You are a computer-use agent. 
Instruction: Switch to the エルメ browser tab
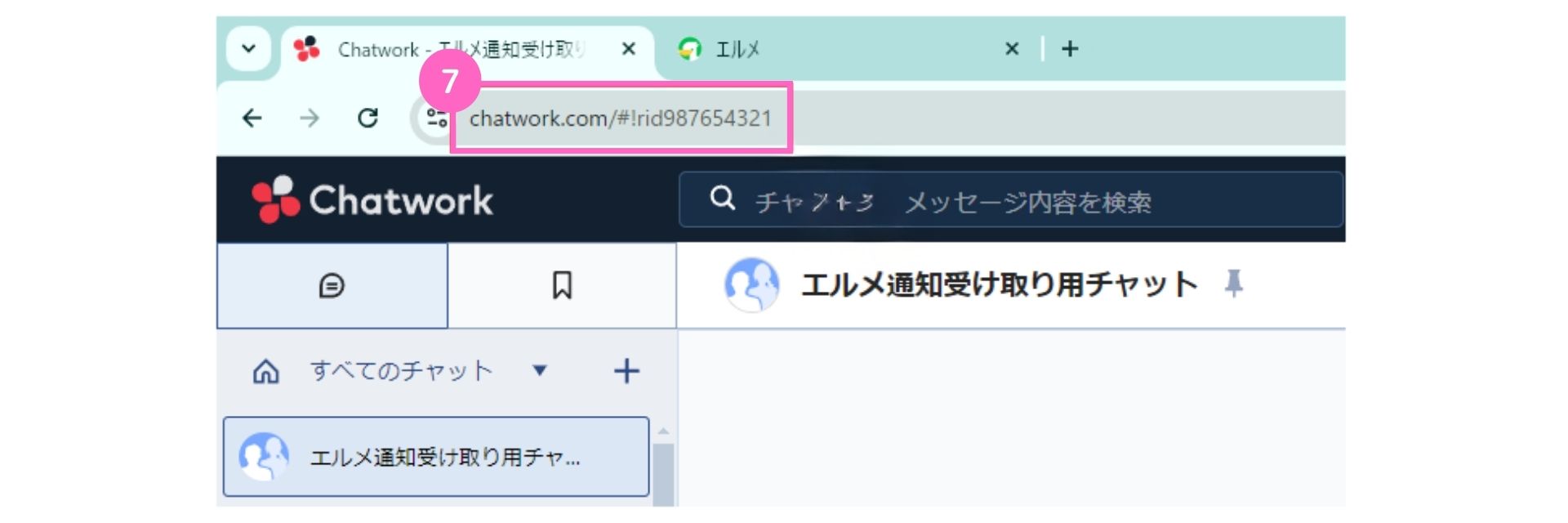pyautogui.click(x=849, y=49)
